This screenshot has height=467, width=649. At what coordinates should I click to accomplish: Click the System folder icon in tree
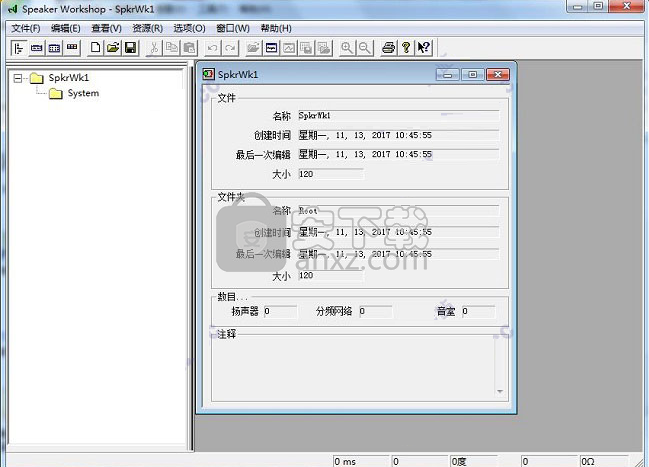[x=56, y=94]
